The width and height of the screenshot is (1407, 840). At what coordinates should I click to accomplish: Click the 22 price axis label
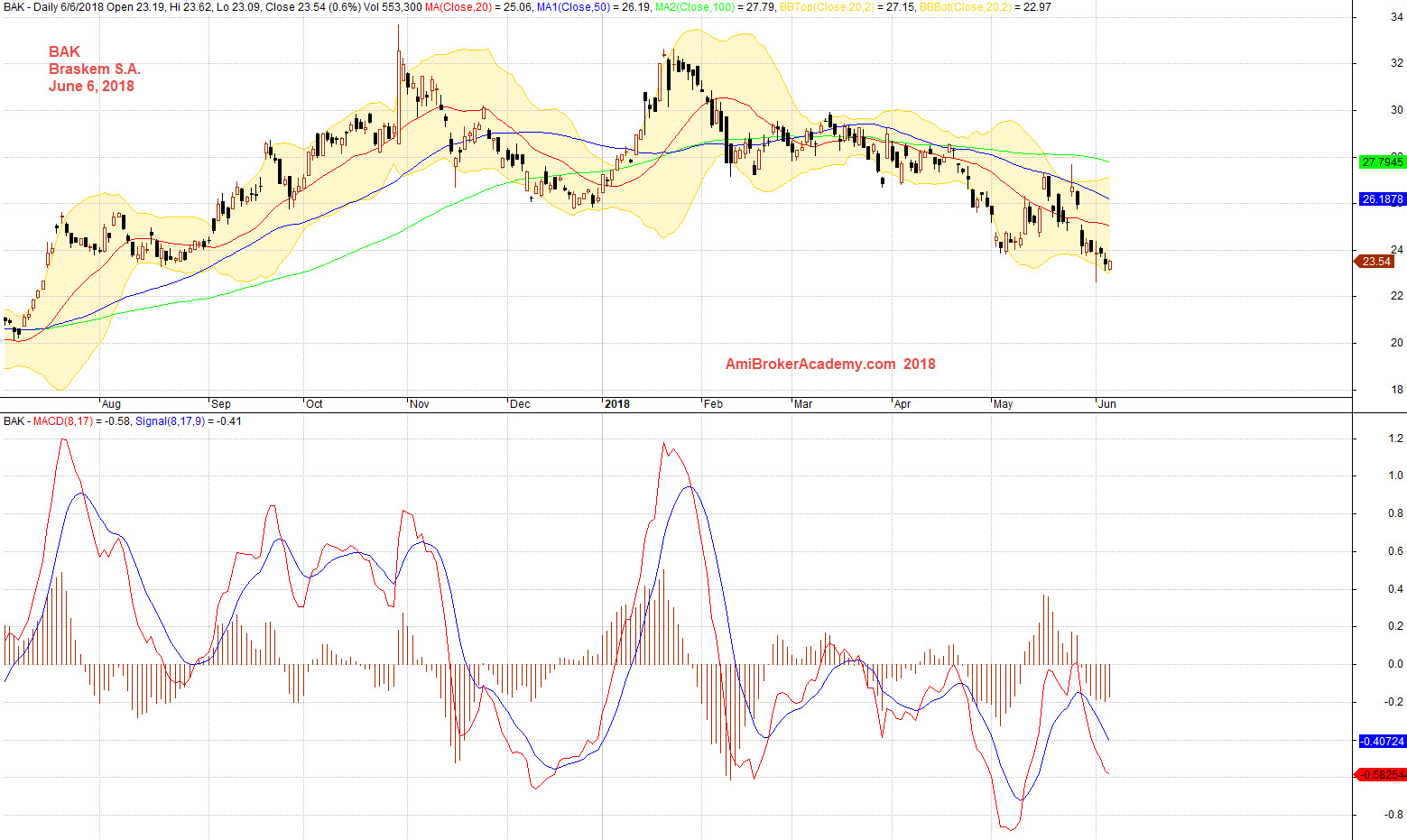[x=1397, y=296]
